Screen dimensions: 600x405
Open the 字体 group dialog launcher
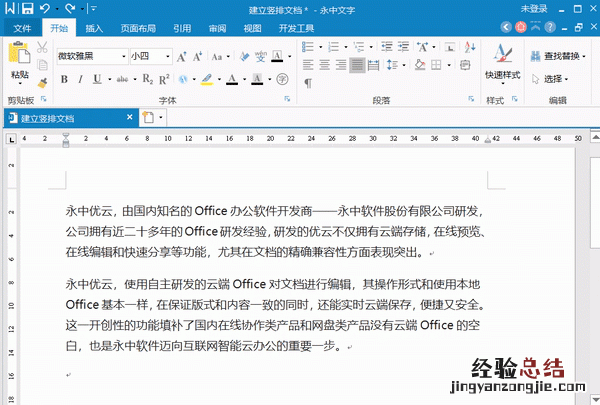tap(287, 99)
